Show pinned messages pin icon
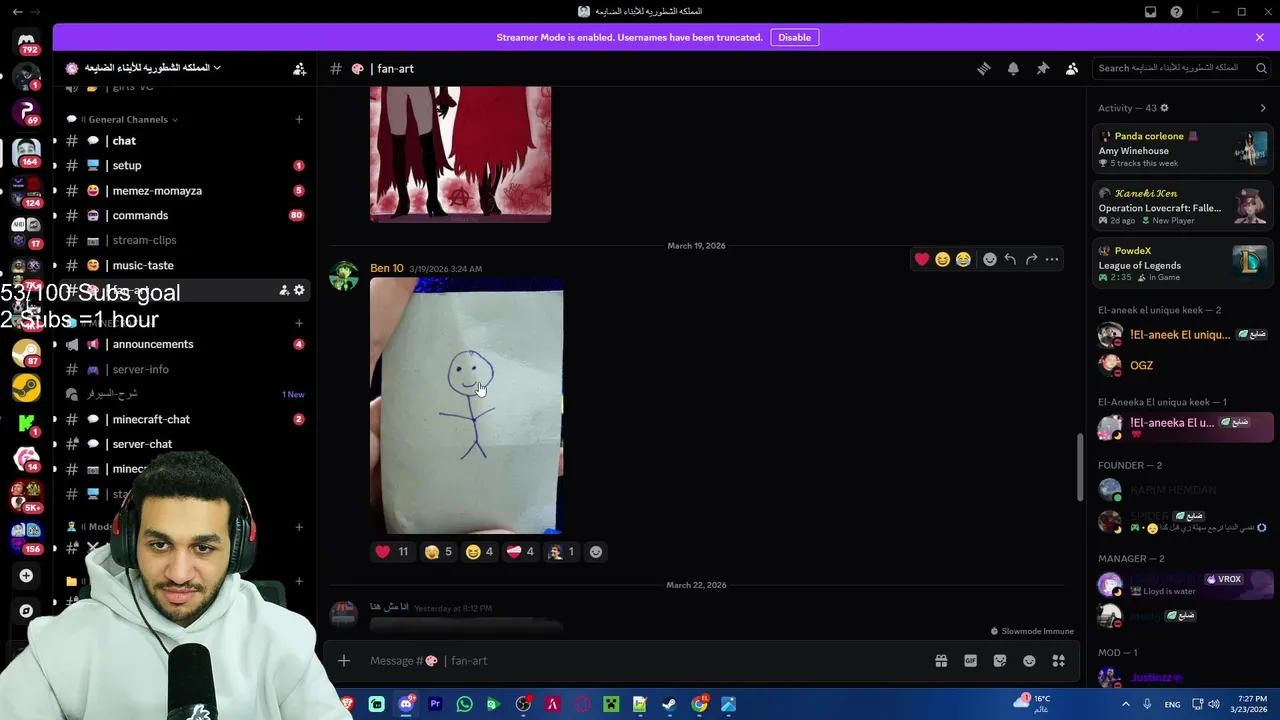 point(1042,69)
